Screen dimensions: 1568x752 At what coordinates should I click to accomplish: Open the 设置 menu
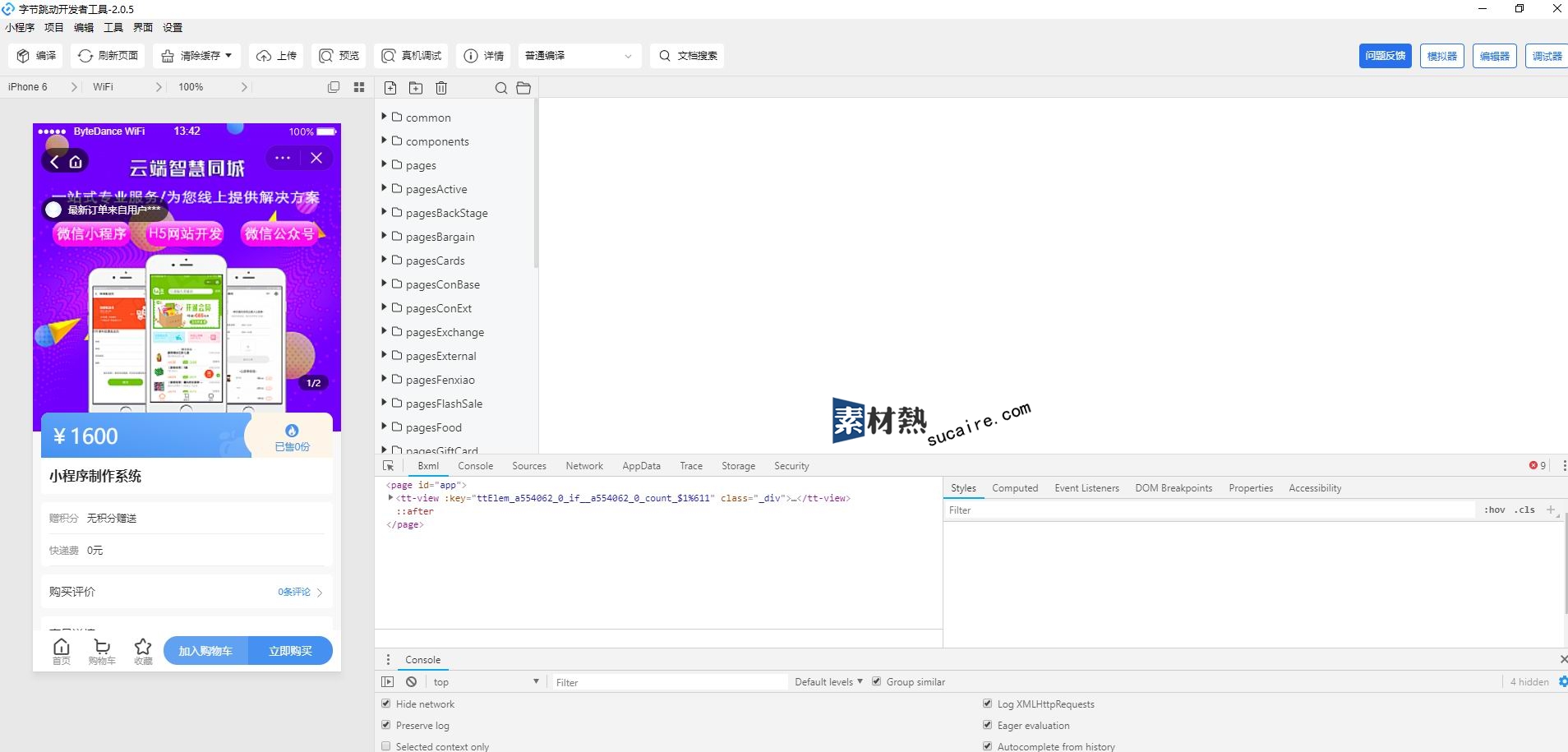click(x=173, y=27)
